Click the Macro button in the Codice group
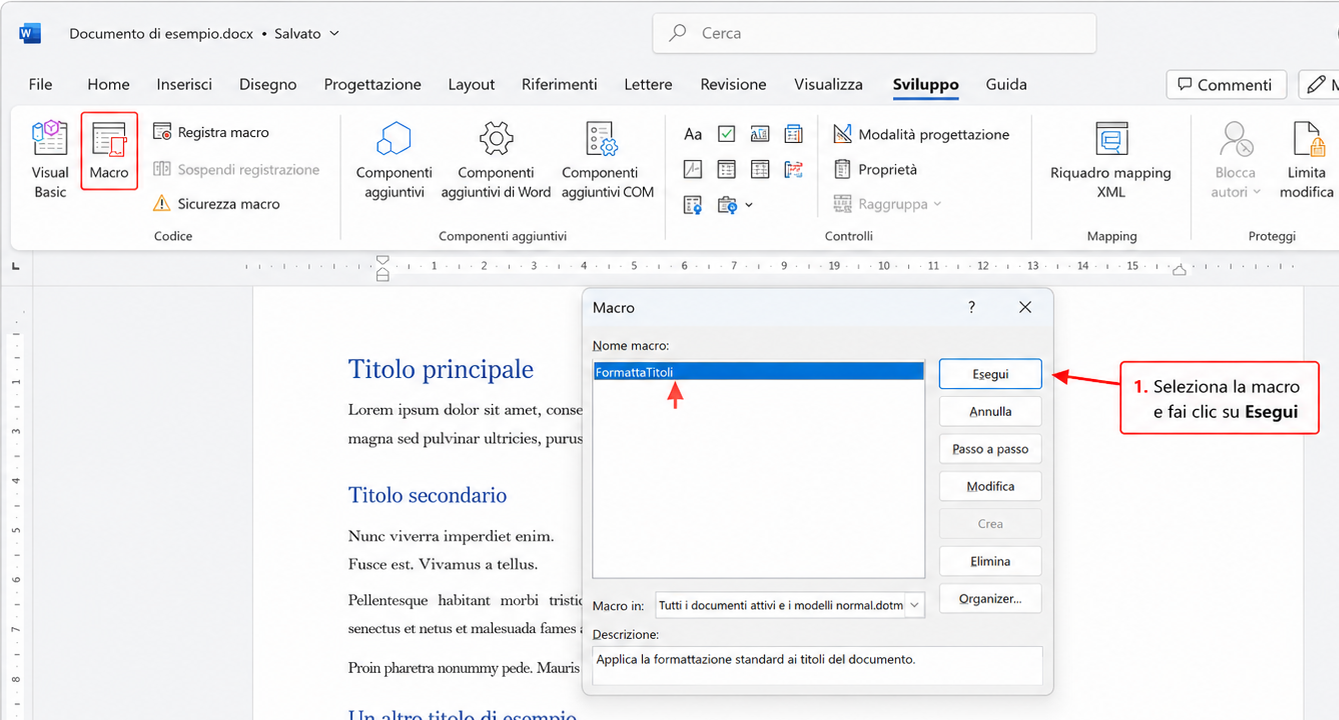1339x720 pixels. [x=109, y=151]
